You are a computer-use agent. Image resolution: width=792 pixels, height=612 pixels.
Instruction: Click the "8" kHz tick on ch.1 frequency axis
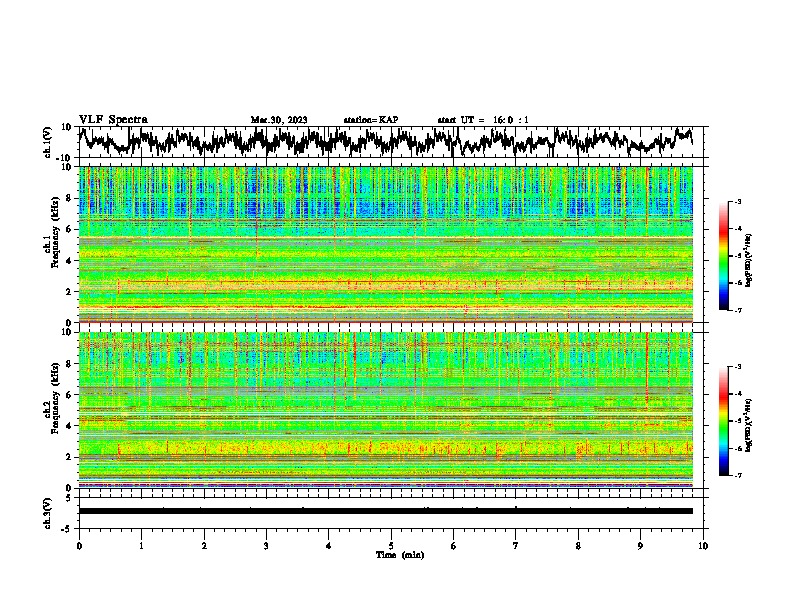tap(71, 198)
